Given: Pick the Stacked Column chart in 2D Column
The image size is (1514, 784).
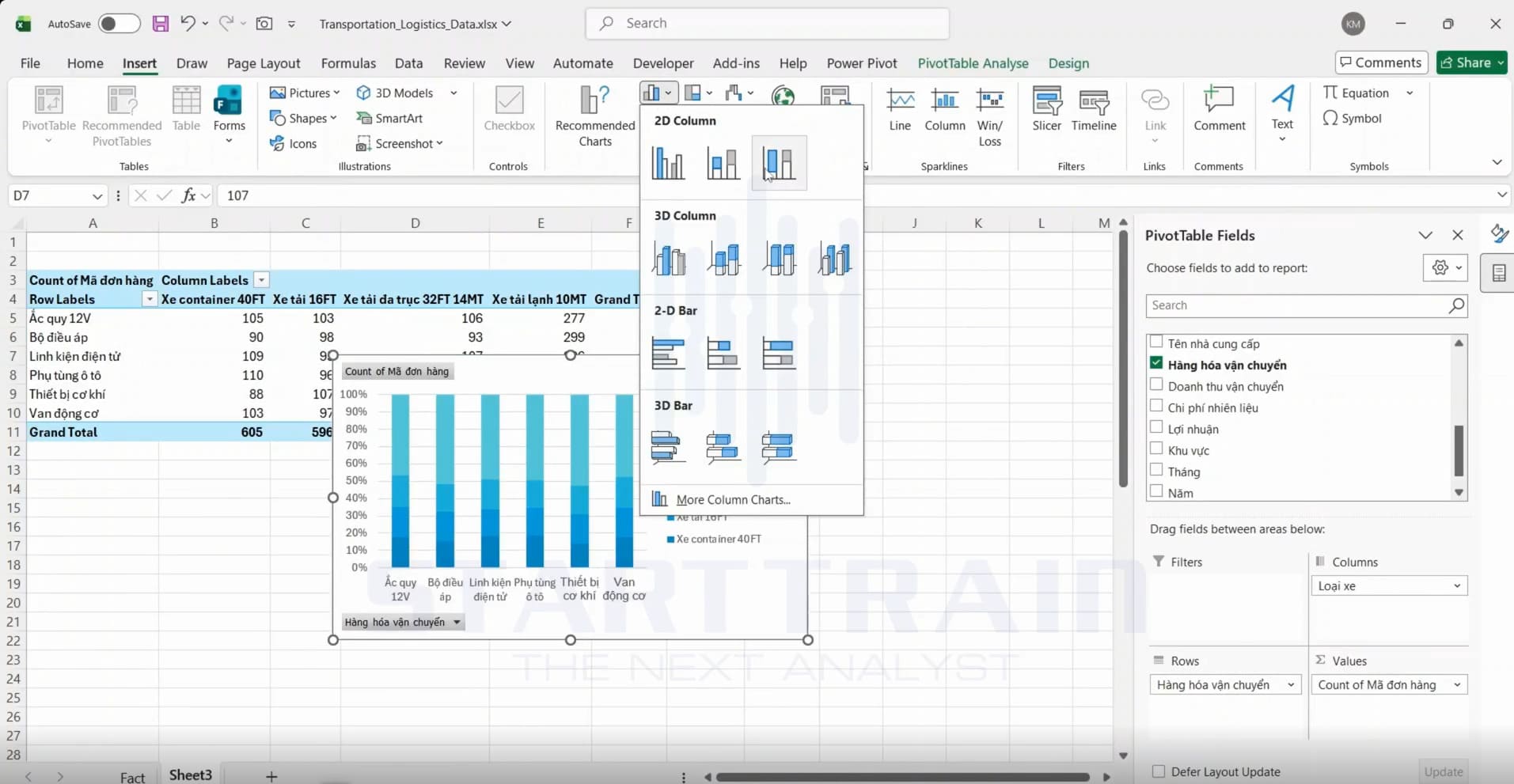Looking at the screenshot, I should point(723,164).
